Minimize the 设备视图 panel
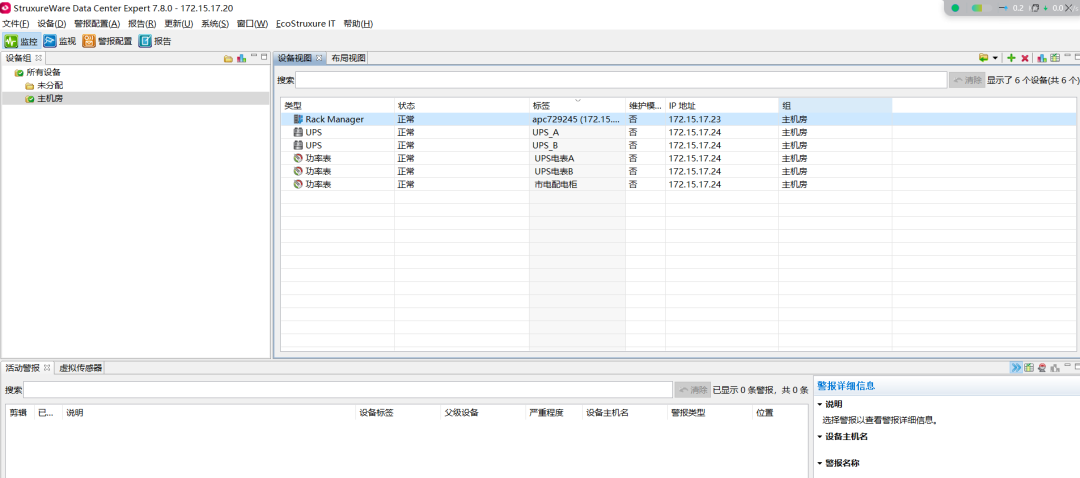Image resolution: width=1080 pixels, height=478 pixels. pos(1068,56)
